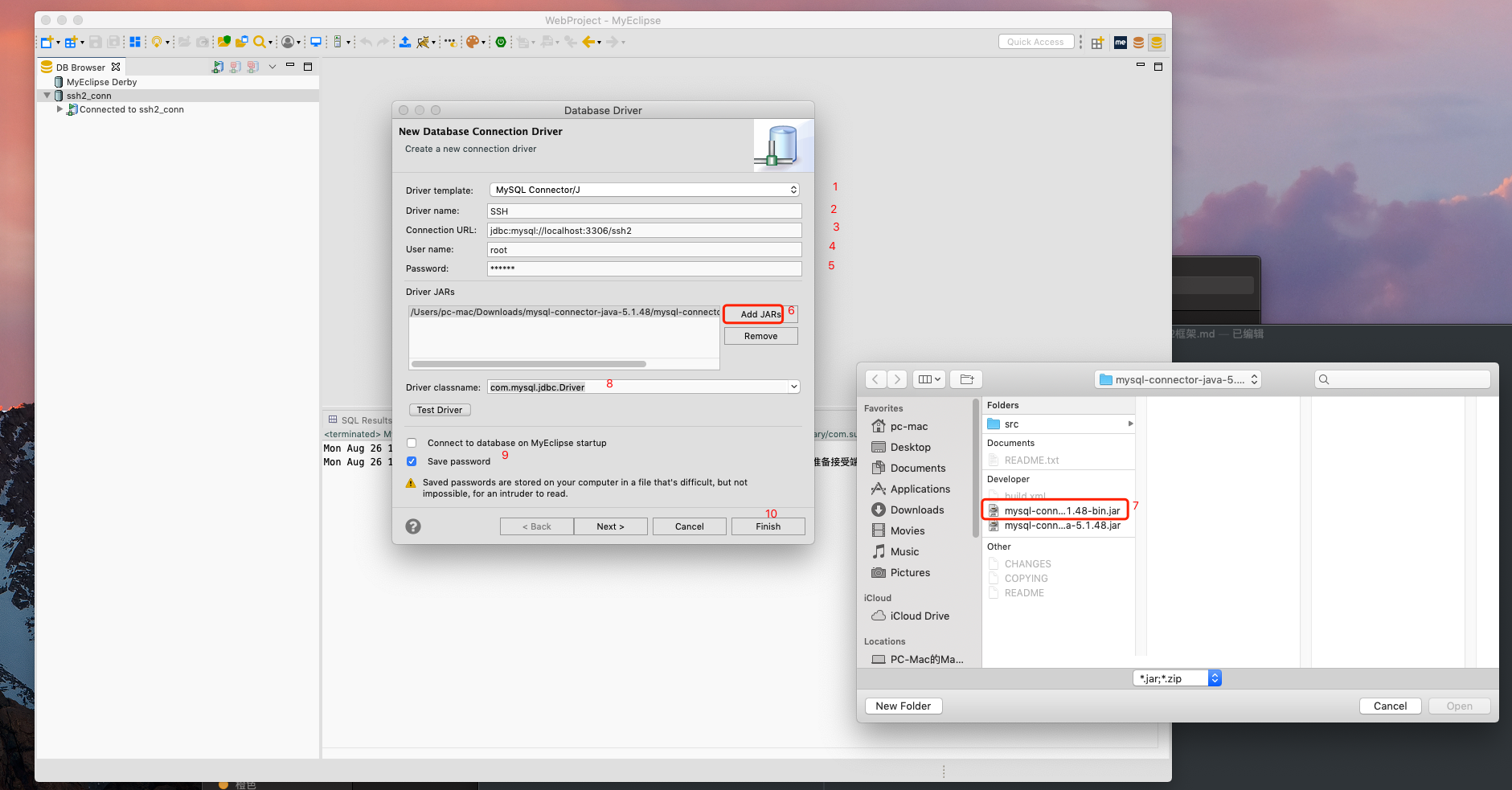This screenshot has height=790, width=1512.
Task: Click the Add JARs button
Action: point(760,314)
